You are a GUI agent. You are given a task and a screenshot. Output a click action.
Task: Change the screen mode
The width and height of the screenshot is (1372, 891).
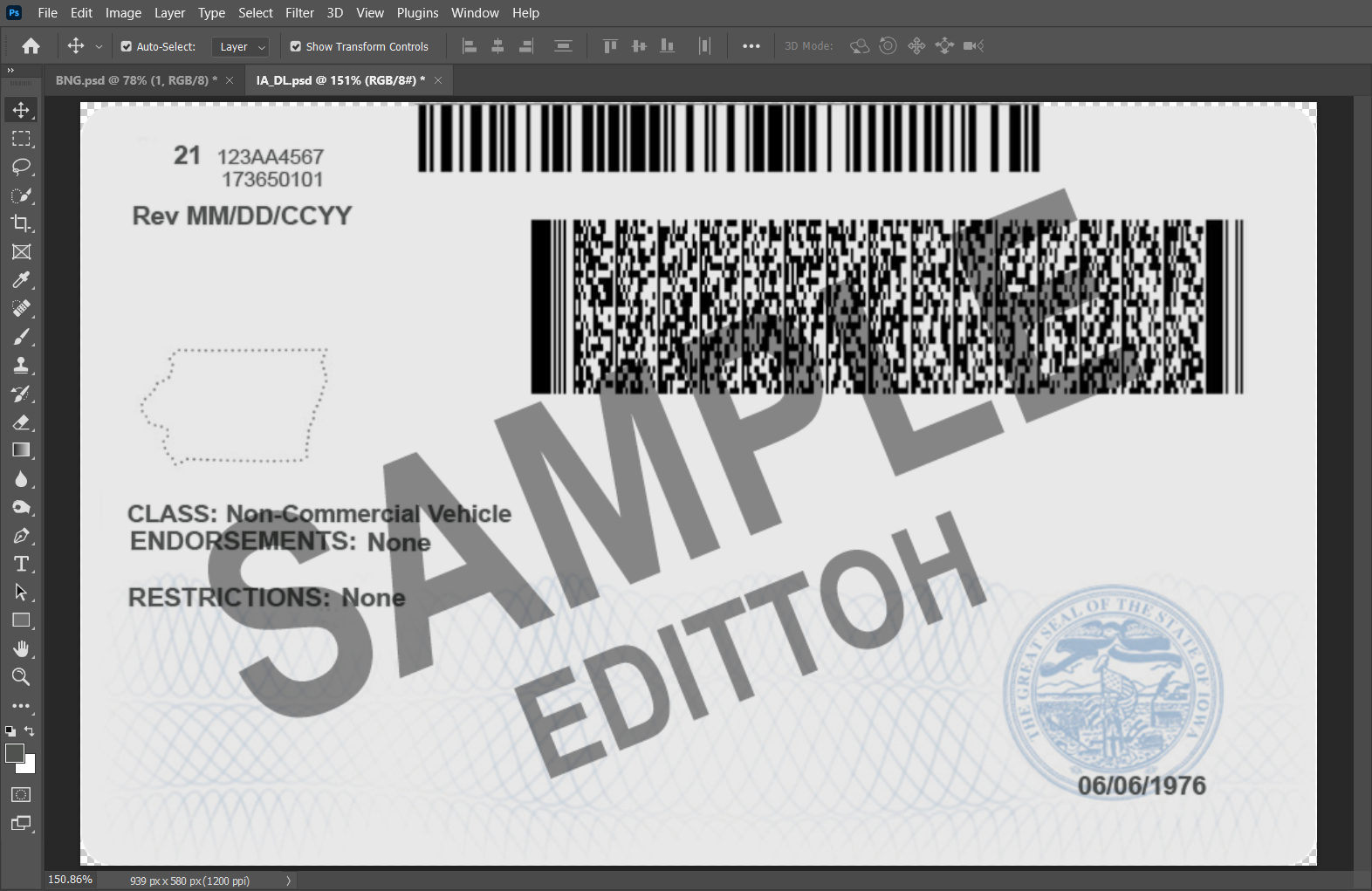point(21,823)
